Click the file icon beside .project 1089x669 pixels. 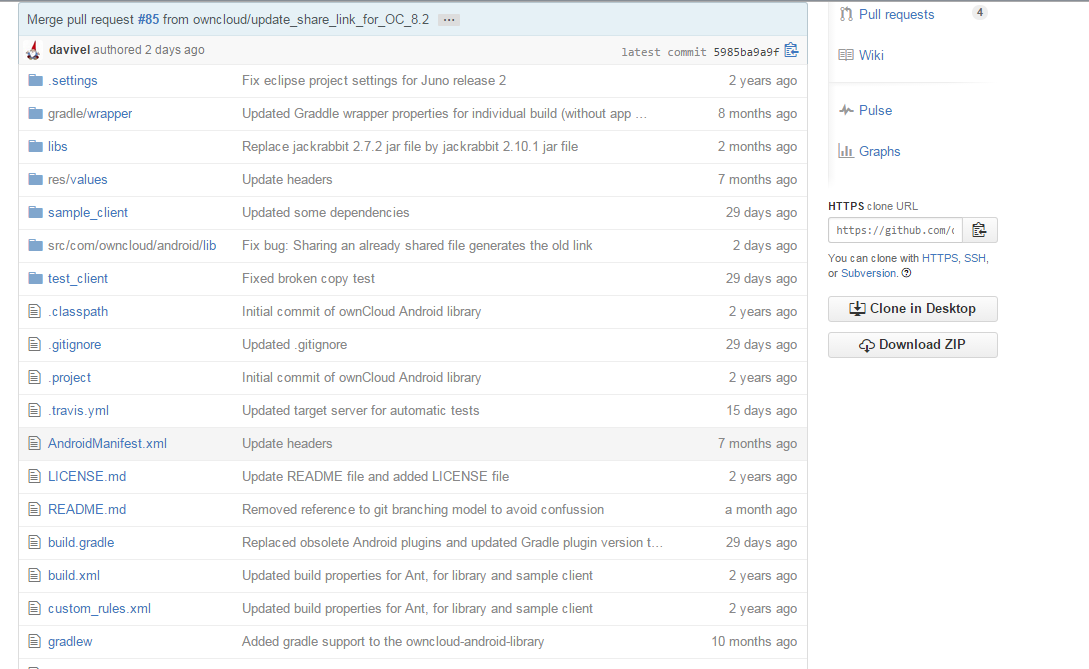pyautogui.click(x=35, y=377)
